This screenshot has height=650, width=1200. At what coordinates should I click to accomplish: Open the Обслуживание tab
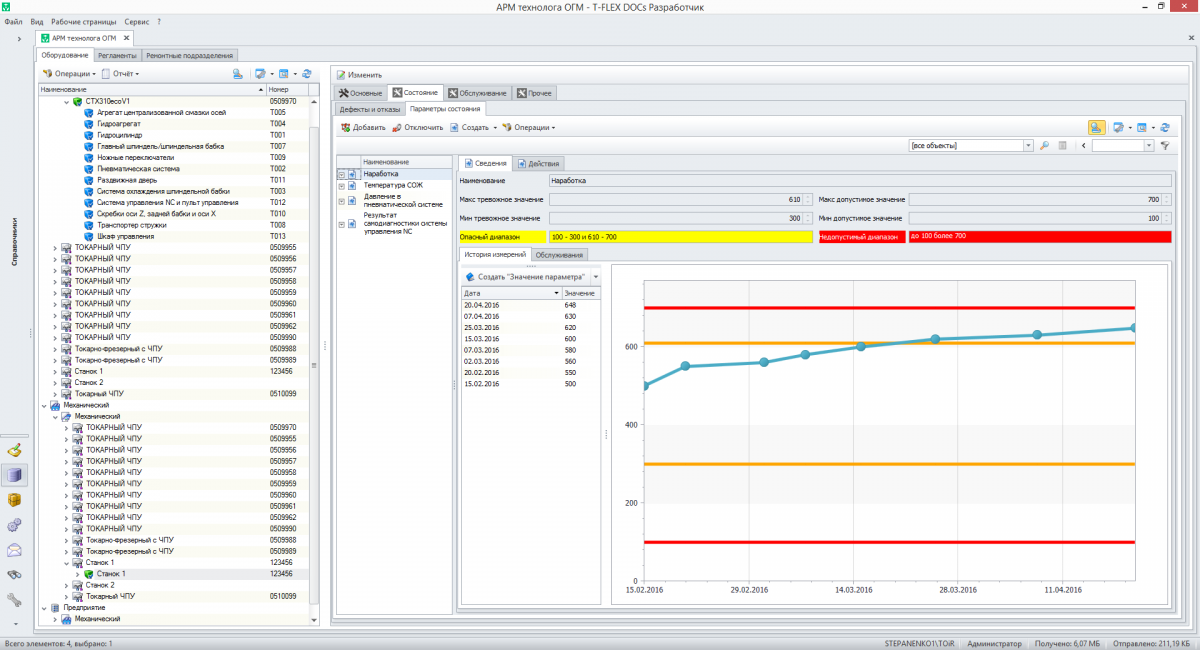[478, 93]
